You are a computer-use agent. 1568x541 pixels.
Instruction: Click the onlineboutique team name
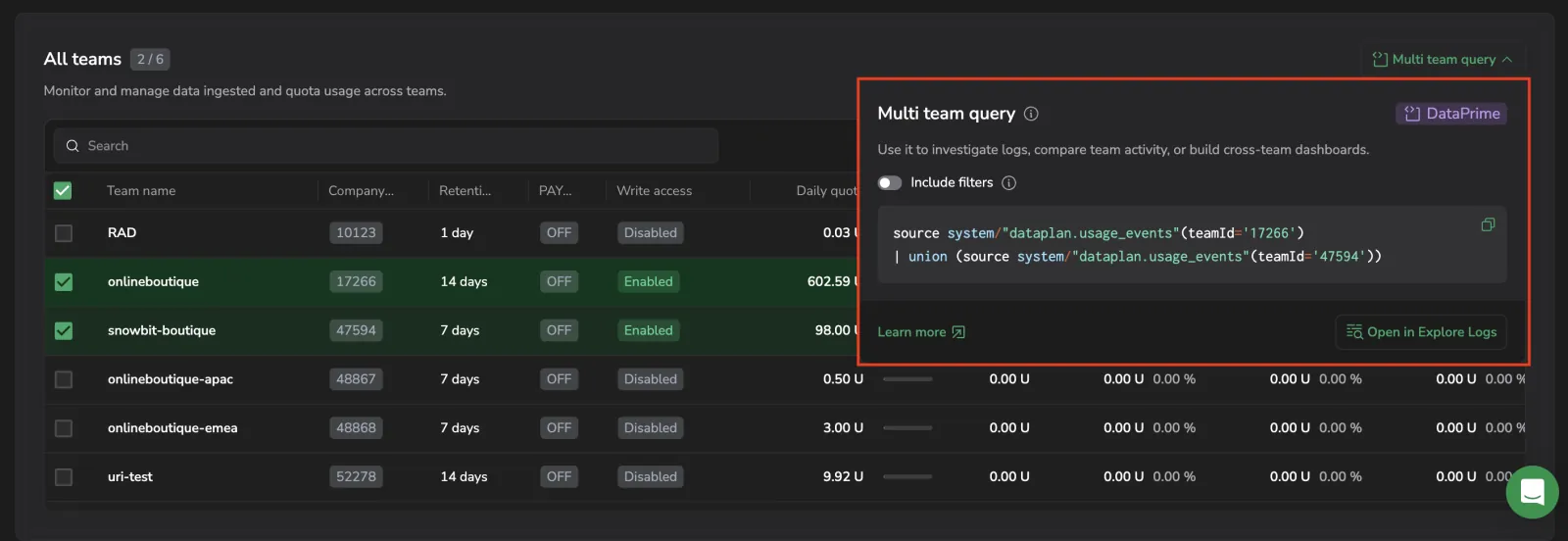(153, 282)
